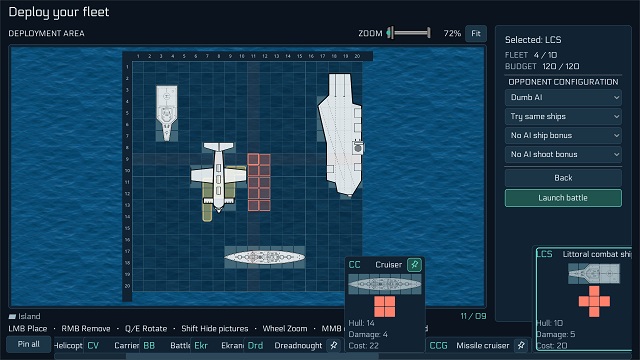
Task: Click the 'Selected: LCS' text
Action: 533,40
